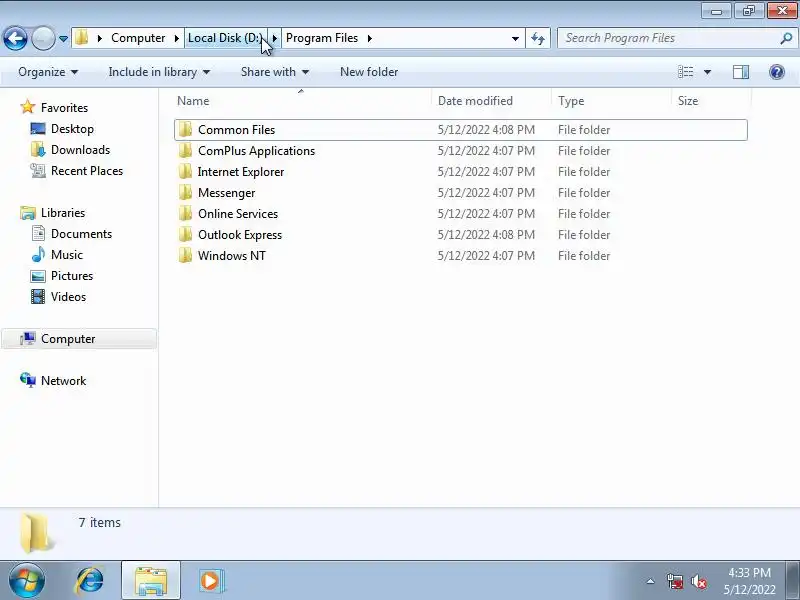Image resolution: width=800 pixels, height=600 pixels.
Task: Click the Internet Explorer folder name
Action: 241,172
